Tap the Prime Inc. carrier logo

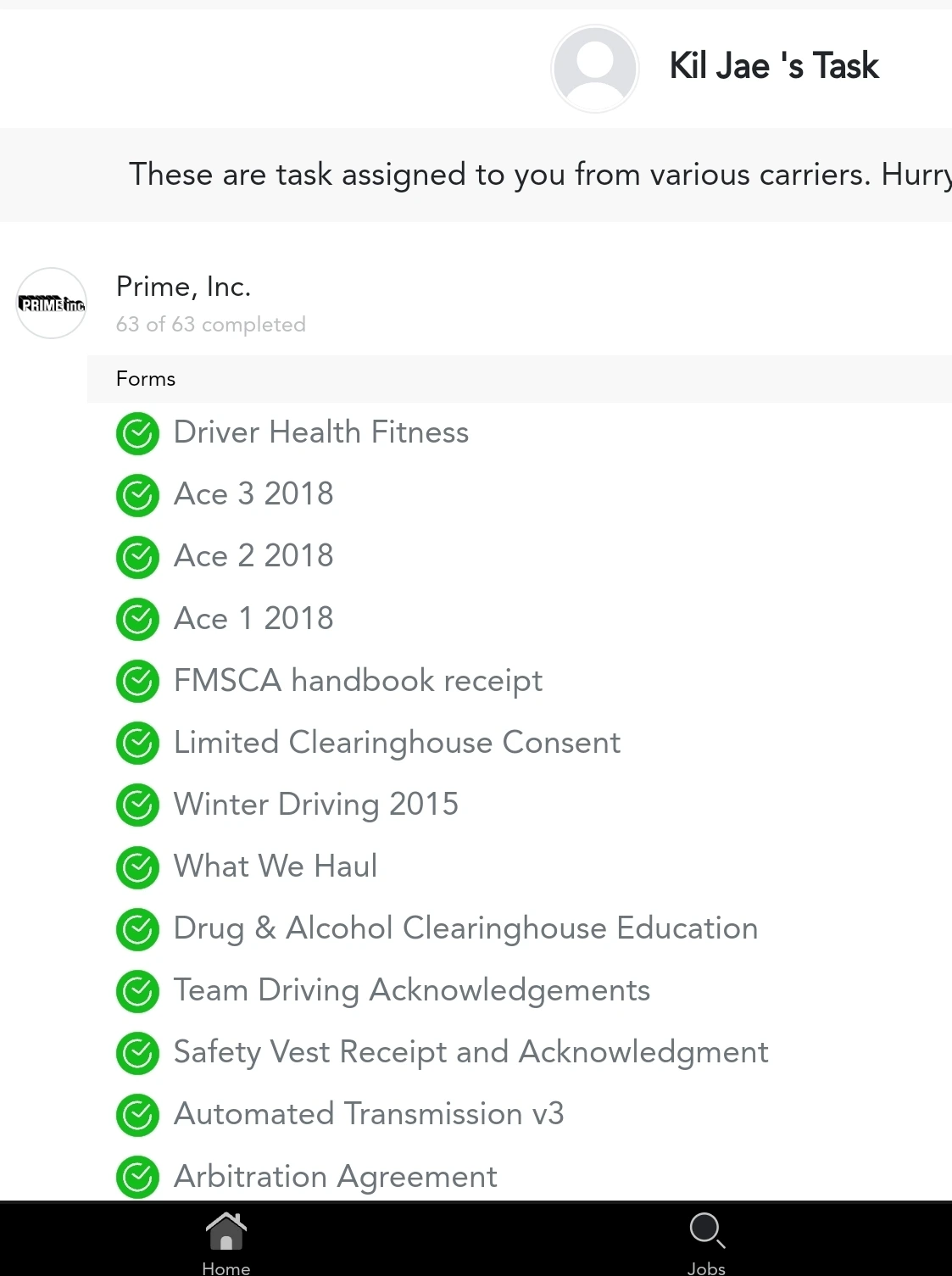[x=52, y=304]
